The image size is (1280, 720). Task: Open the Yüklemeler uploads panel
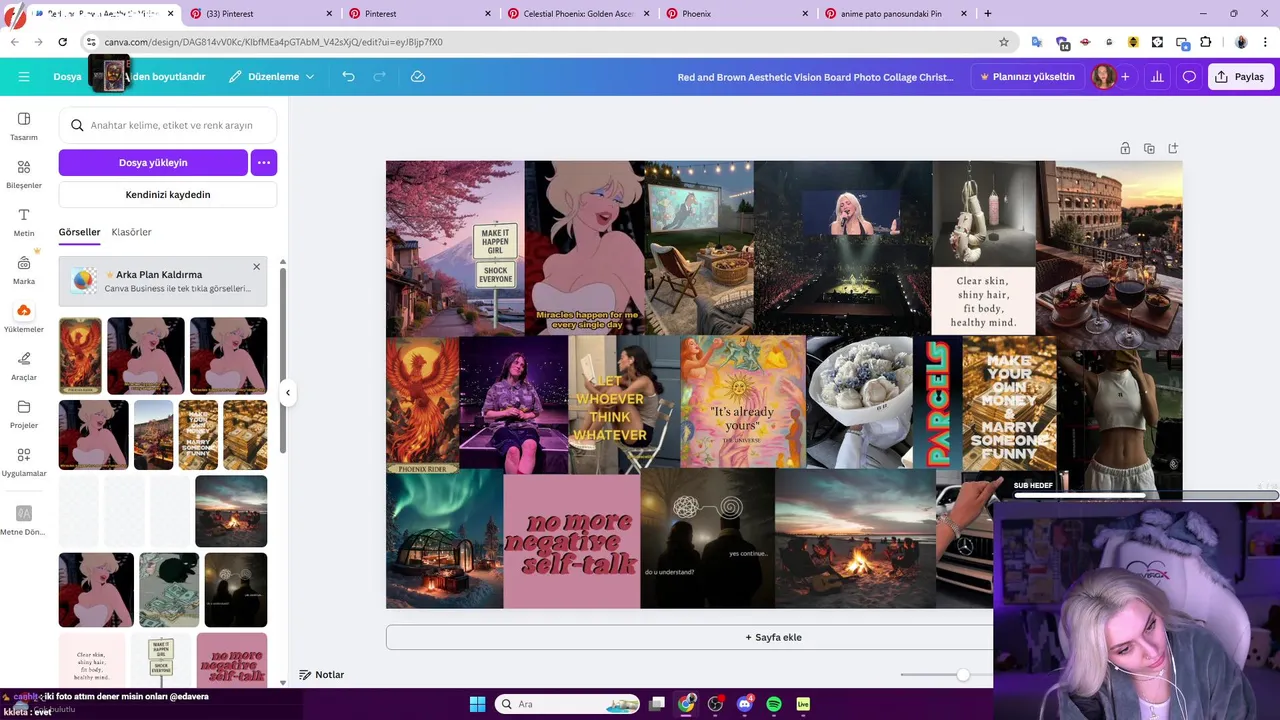click(24, 318)
